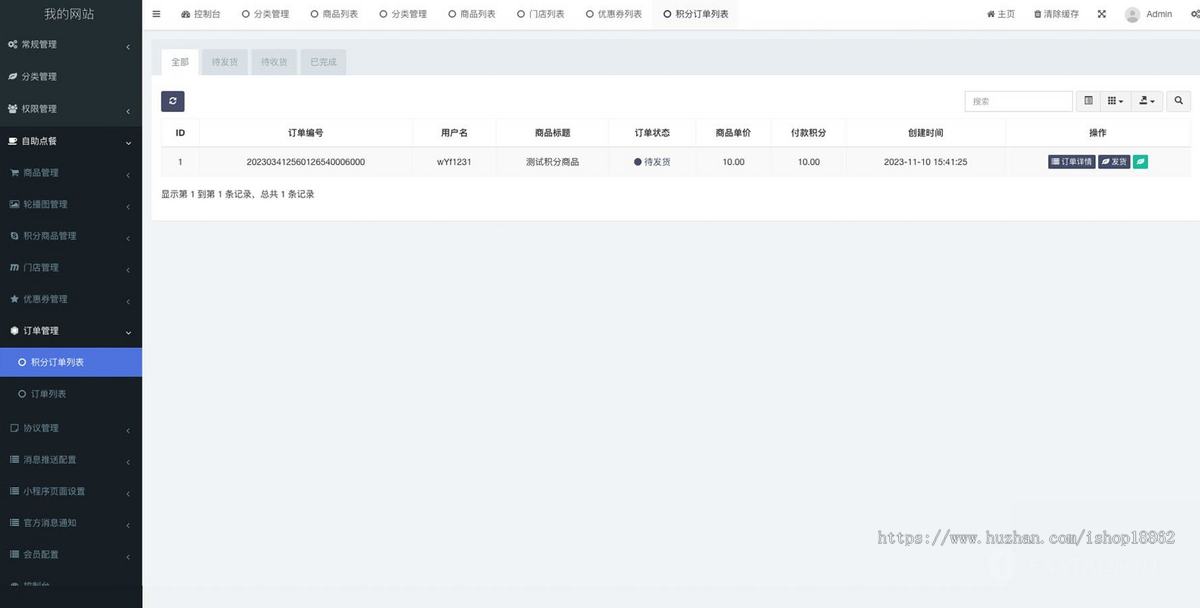
Task: Expand the 优惠券管理 chevron
Action: point(128,302)
